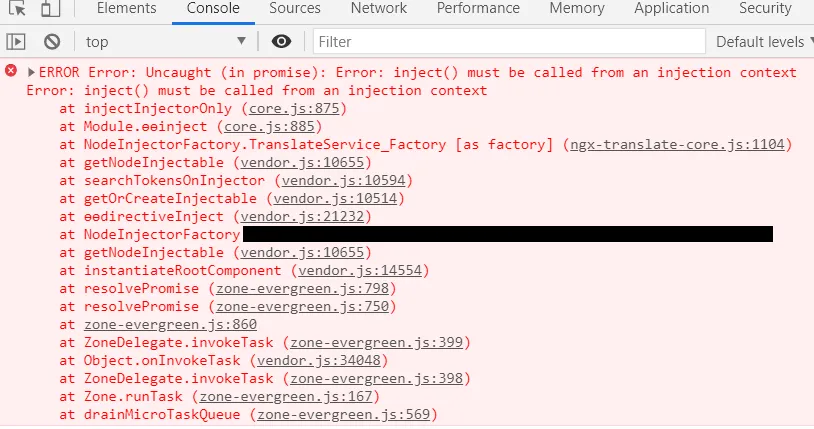814x429 pixels.
Task: Click the inspect element picker icon
Action: [x=16, y=8]
